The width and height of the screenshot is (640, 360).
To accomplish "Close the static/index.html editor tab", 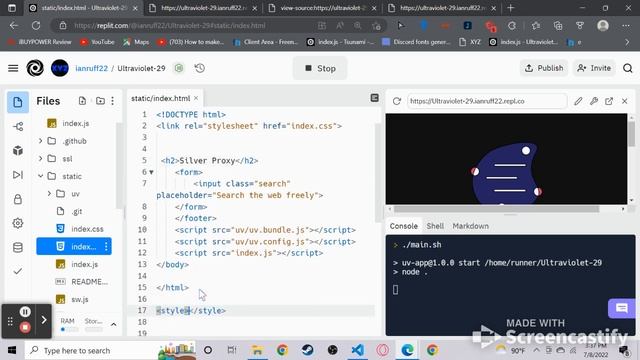I will coord(196,98).
